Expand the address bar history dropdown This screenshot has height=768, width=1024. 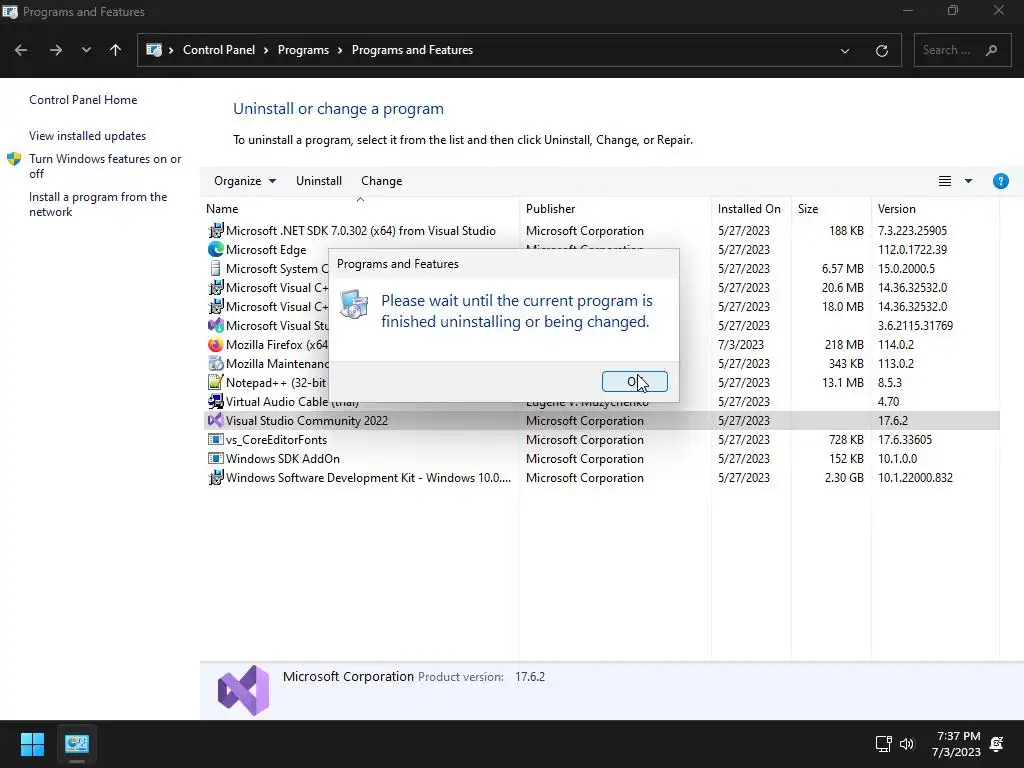[844, 50]
